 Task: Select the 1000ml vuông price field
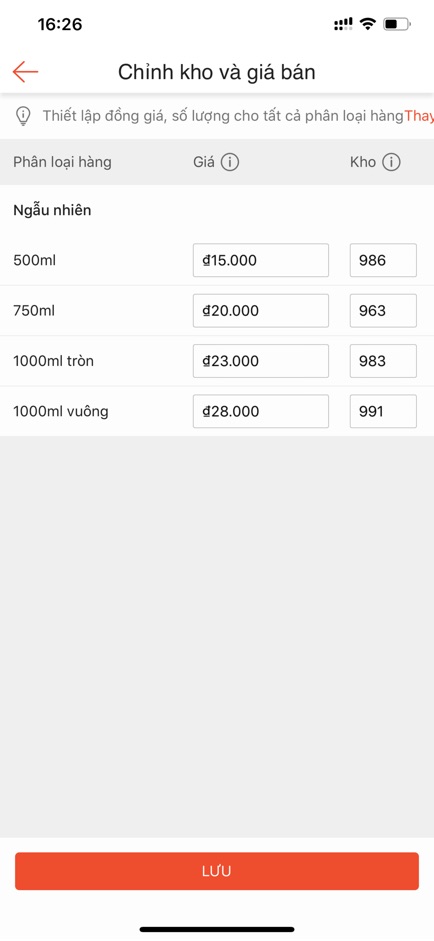pos(261,412)
